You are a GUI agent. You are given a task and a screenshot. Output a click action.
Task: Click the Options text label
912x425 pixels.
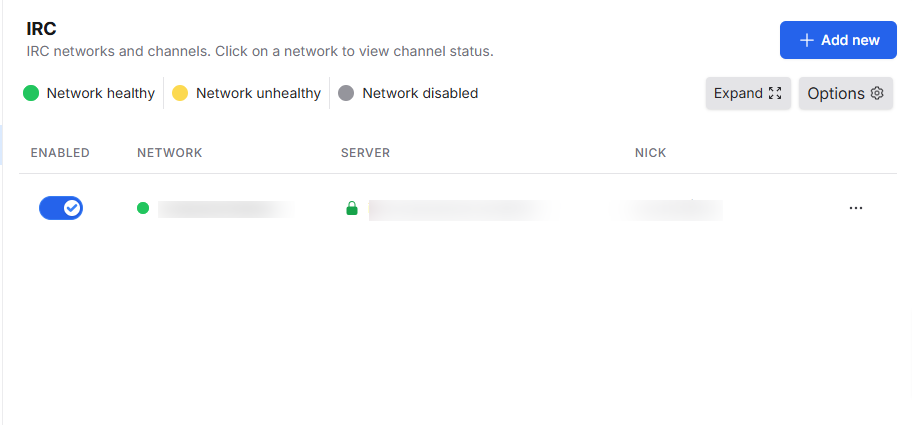click(836, 94)
